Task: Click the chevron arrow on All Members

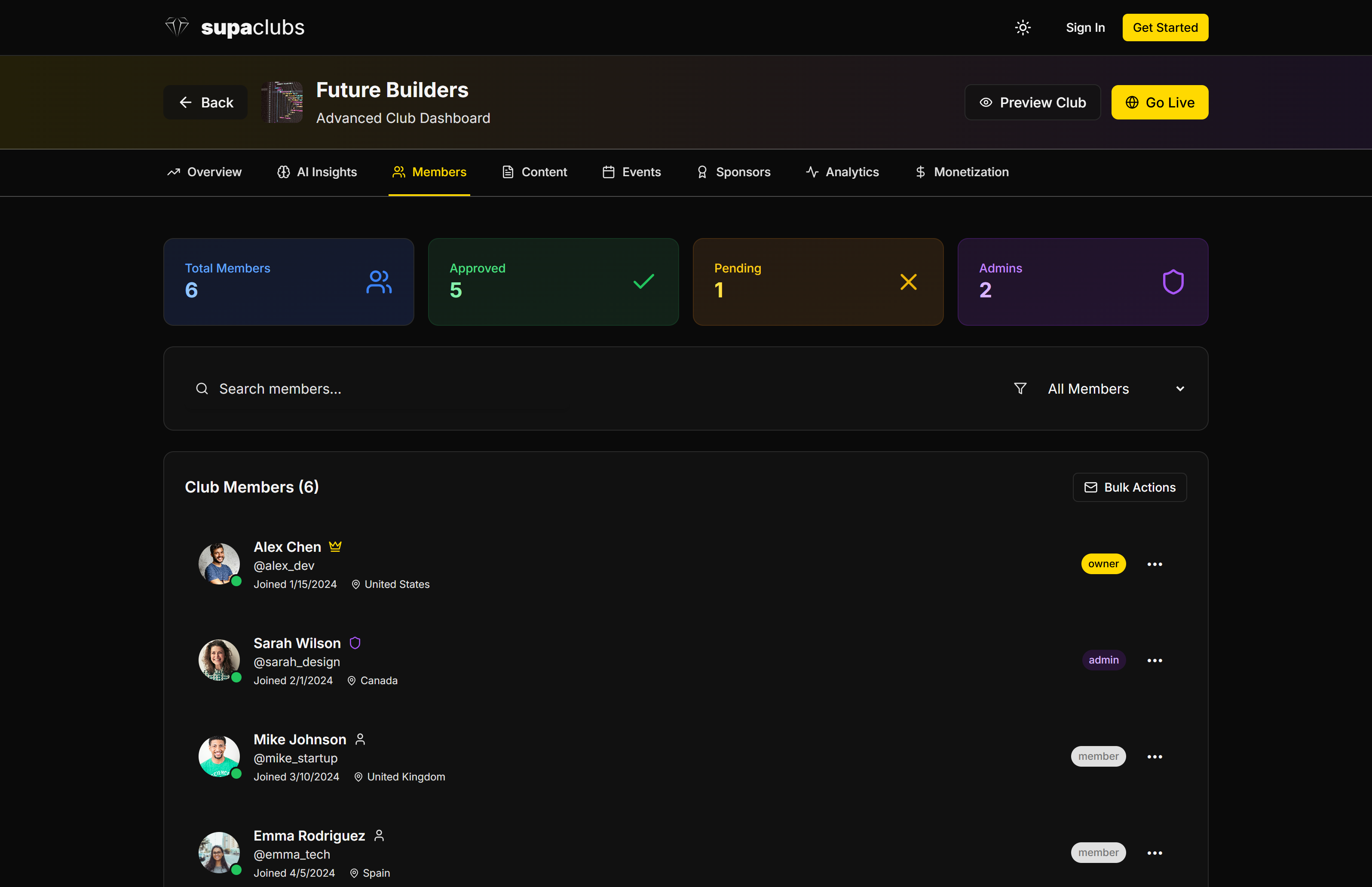Action: (x=1179, y=389)
